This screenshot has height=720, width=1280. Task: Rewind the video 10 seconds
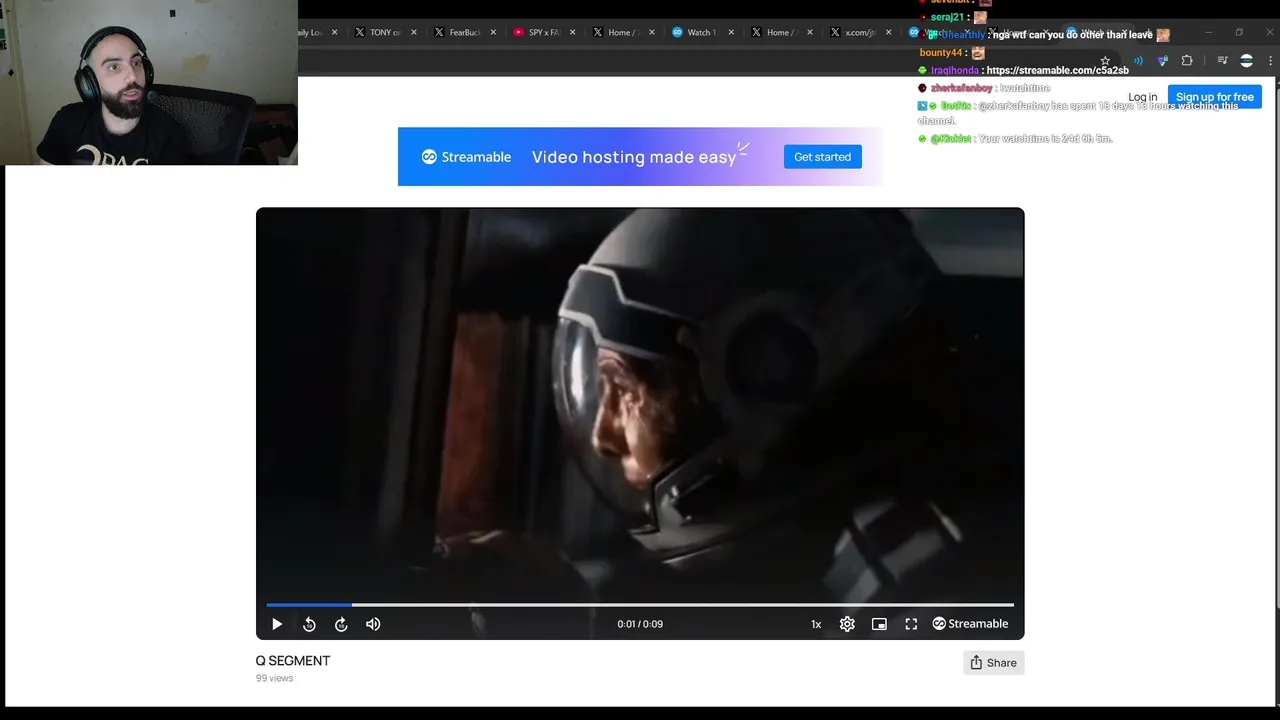pos(309,624)
